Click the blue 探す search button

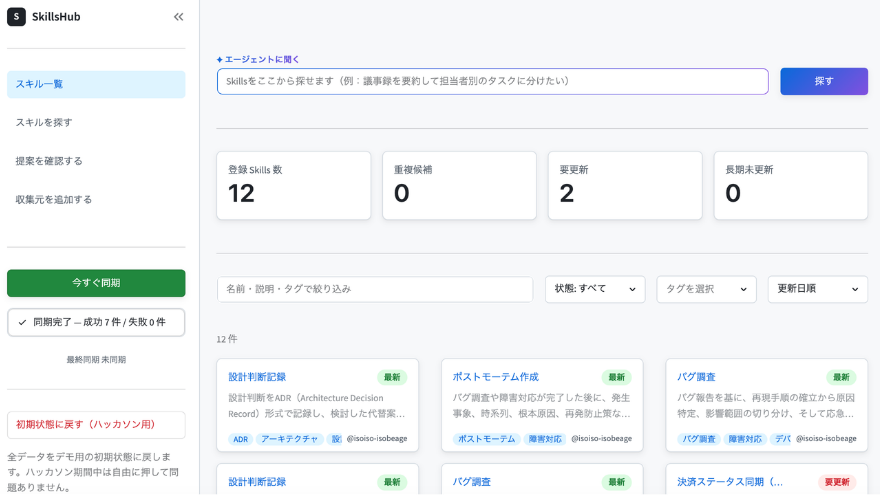824,81
